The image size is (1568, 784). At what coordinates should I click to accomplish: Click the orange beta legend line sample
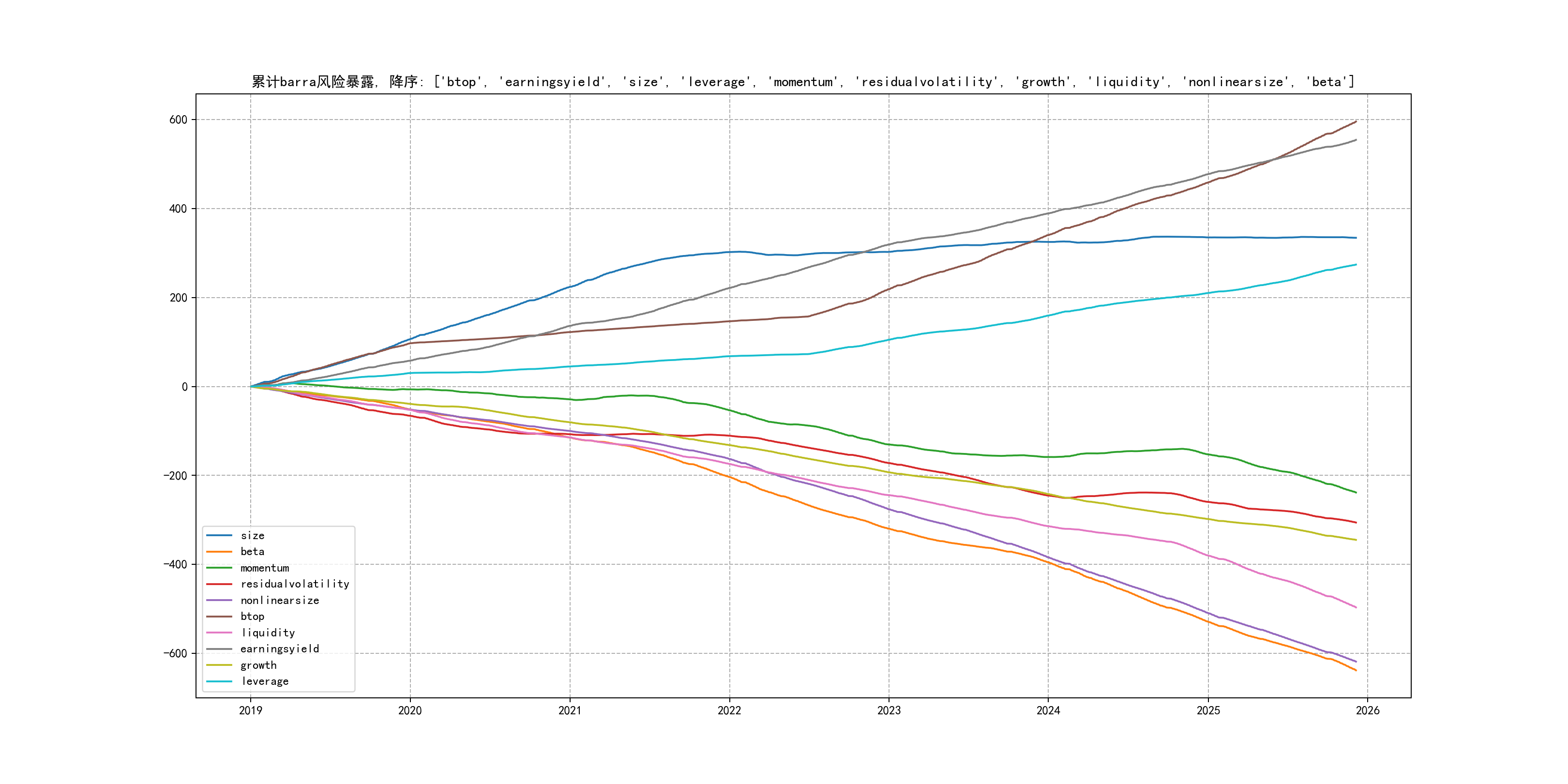(219, 552)
